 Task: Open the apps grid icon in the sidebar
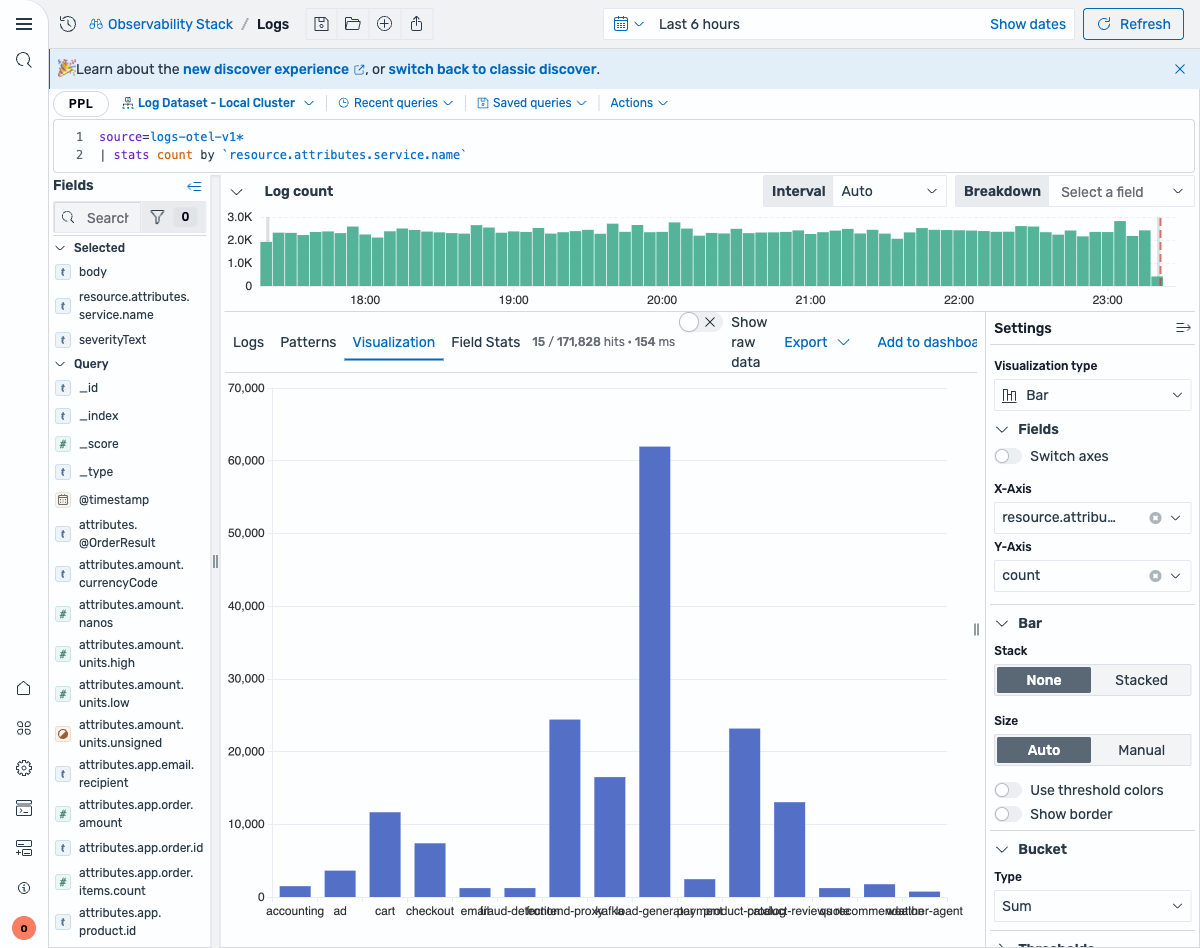click(24, 728)
